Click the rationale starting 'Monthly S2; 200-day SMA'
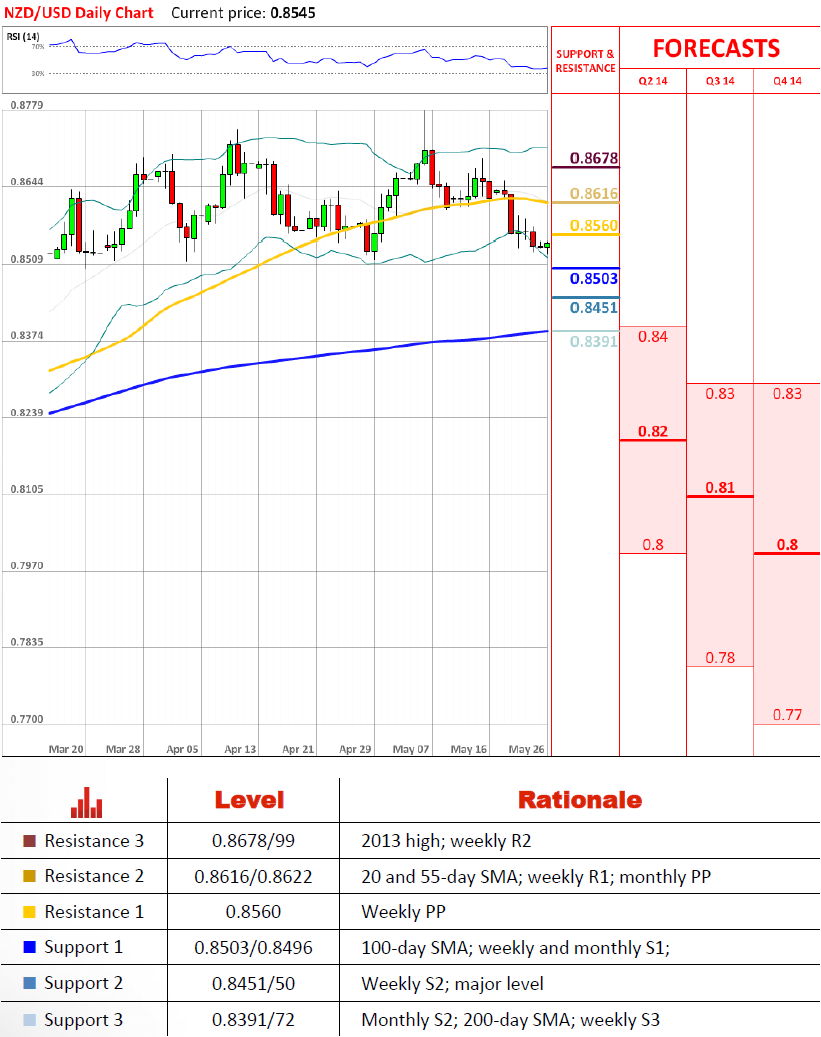The height and width of the screenshot is (1037, 821). pyautogui.click(x=511, y=1020)
